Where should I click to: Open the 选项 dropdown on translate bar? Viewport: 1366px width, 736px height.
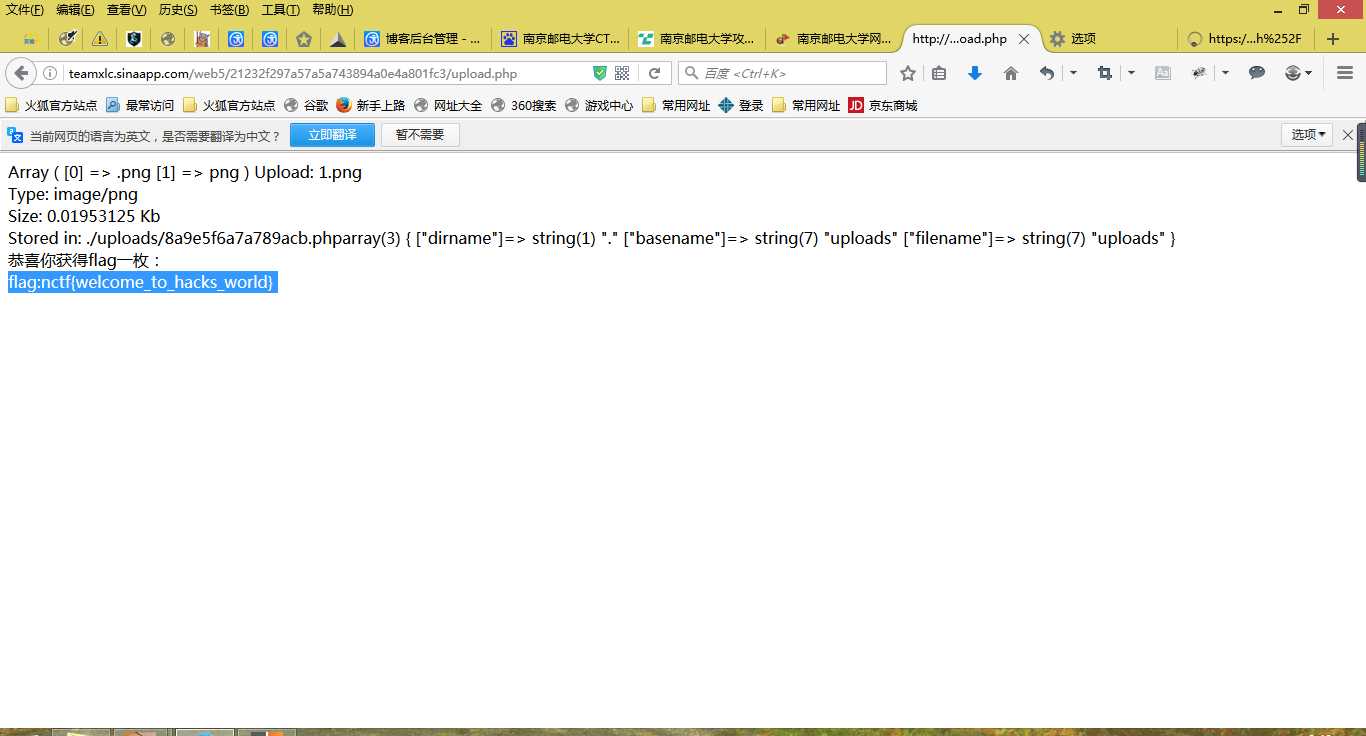1307,135
